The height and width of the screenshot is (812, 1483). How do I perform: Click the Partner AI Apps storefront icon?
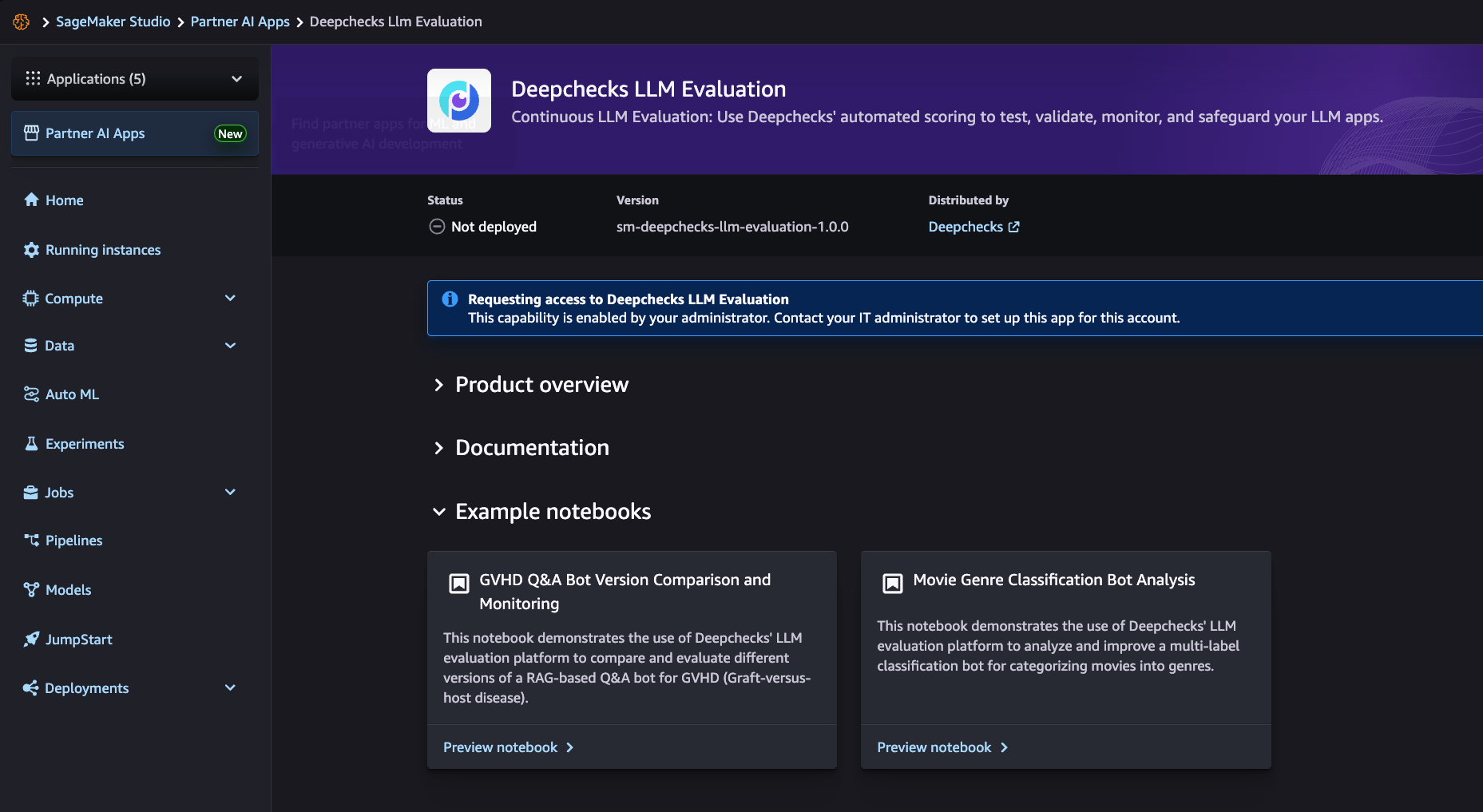pos(31,133)
